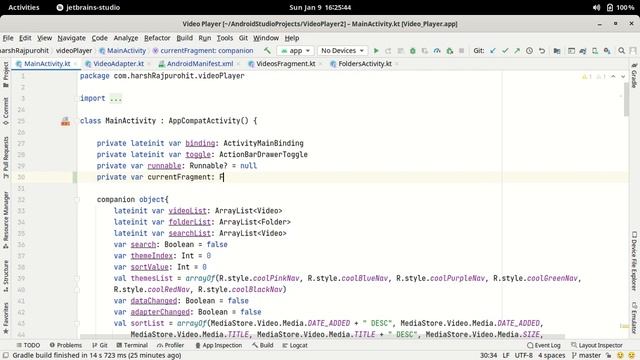The image size is (640, 360).
Task: Open the Problems tool window
Action: point(66,345)
